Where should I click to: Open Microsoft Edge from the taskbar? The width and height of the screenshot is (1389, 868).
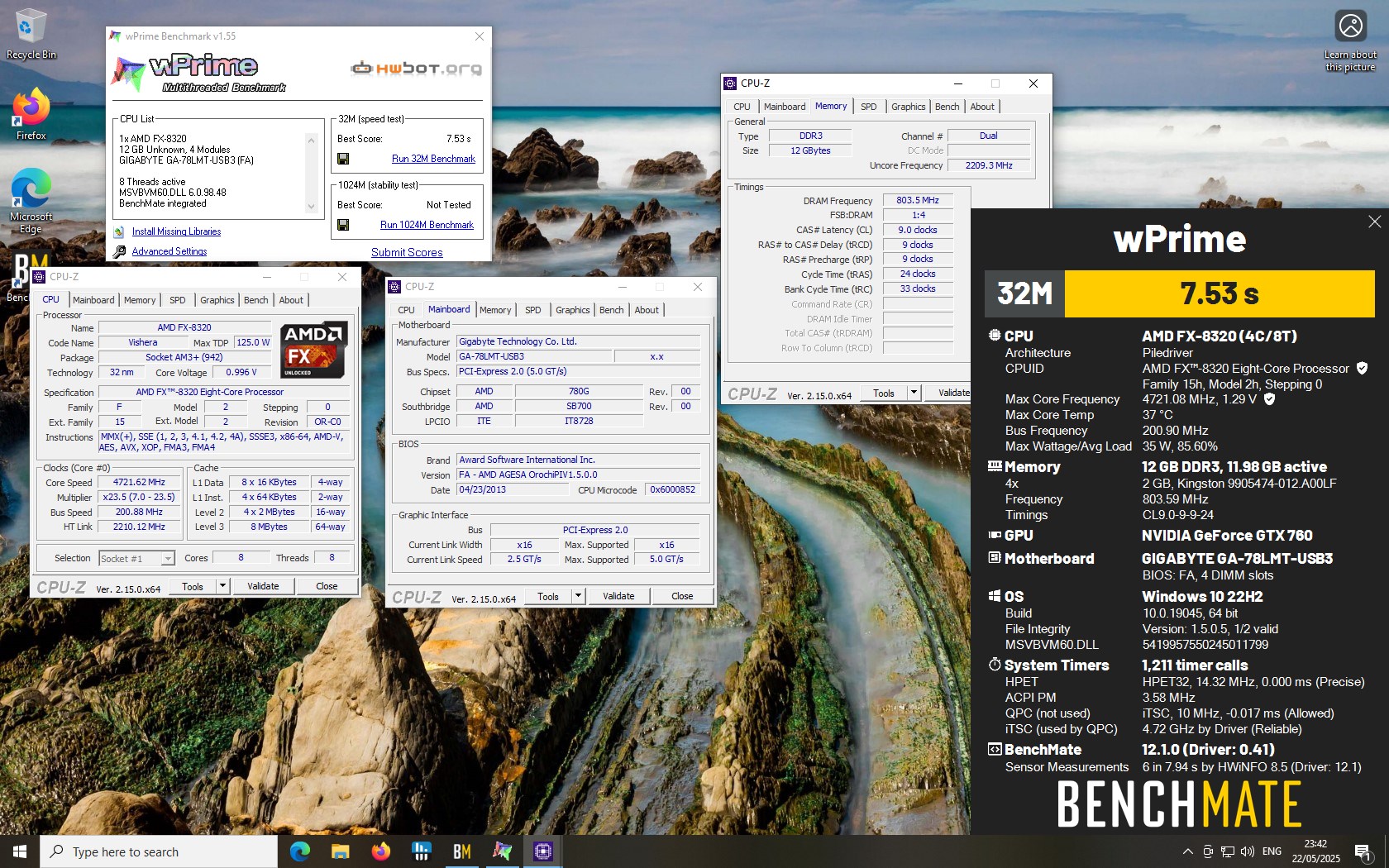(300, 851)
